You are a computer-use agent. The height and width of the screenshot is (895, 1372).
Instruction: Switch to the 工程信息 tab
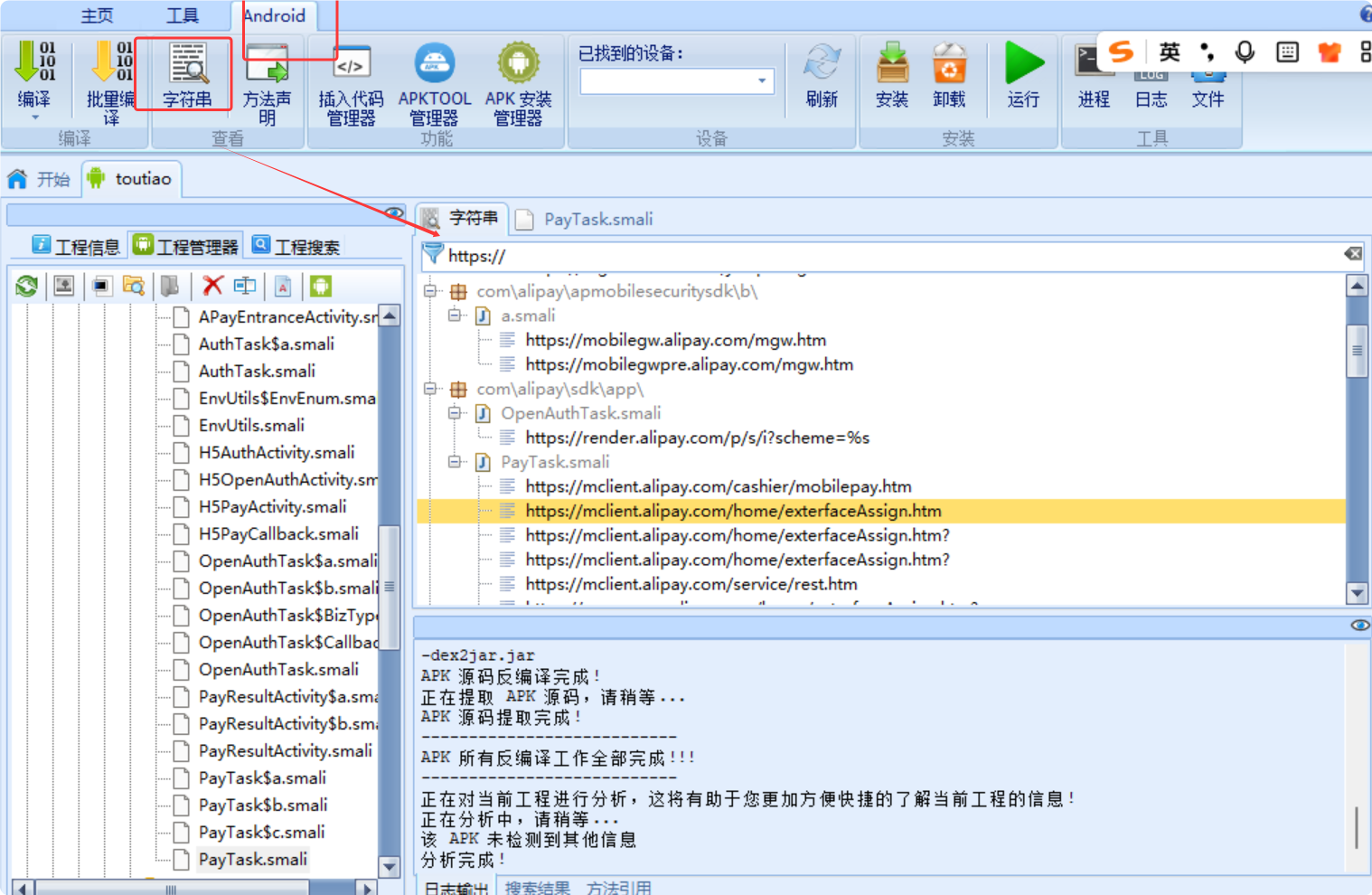(76, 246)
